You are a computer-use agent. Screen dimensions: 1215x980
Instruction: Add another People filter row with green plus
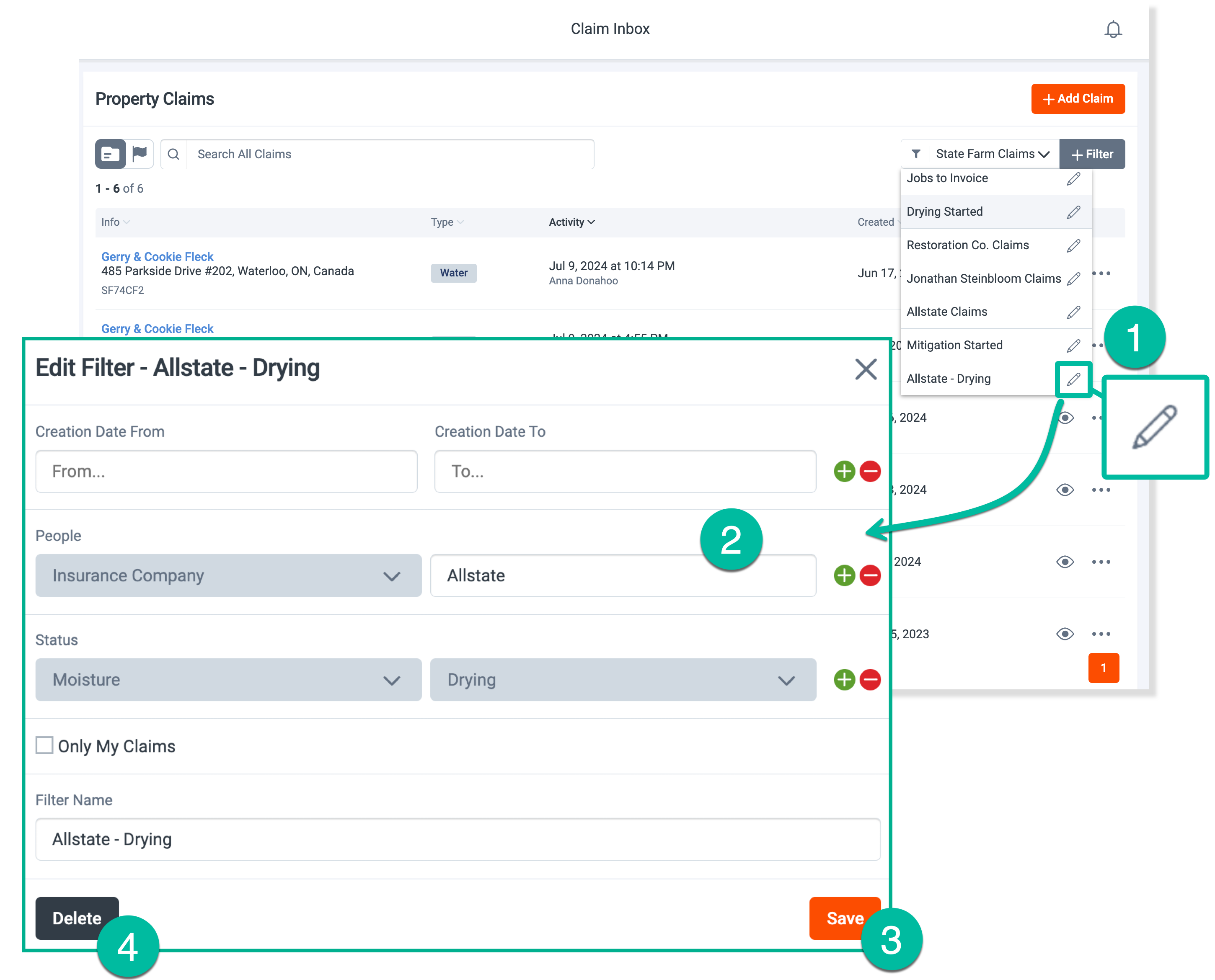tap(843, 575)
